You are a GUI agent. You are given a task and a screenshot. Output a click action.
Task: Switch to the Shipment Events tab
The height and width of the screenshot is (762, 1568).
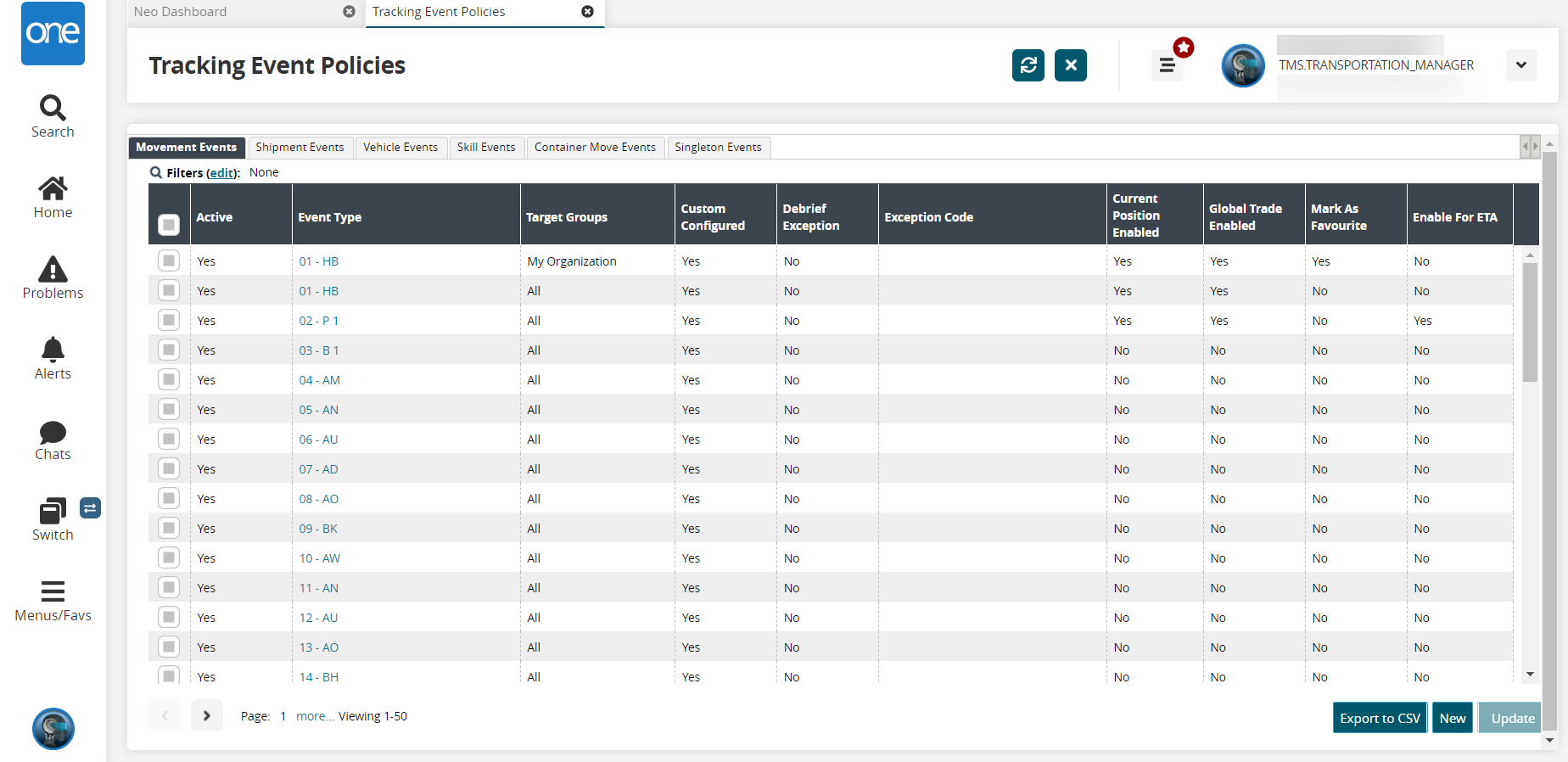300,148
